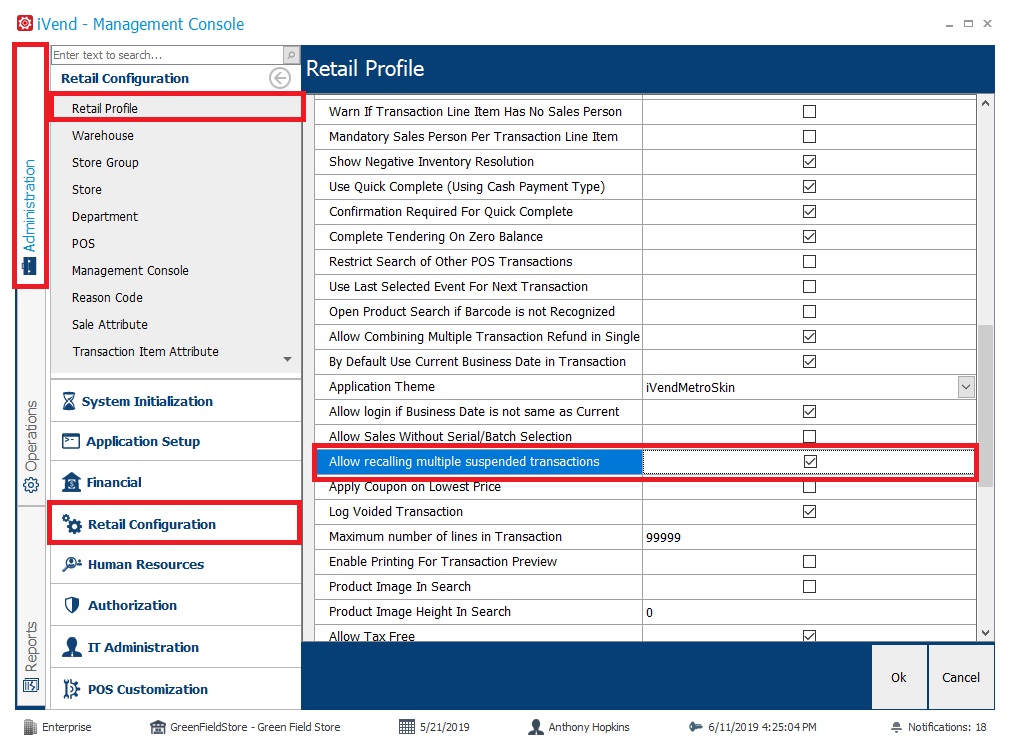Click the Financial bank icon

tap(71, 482)
